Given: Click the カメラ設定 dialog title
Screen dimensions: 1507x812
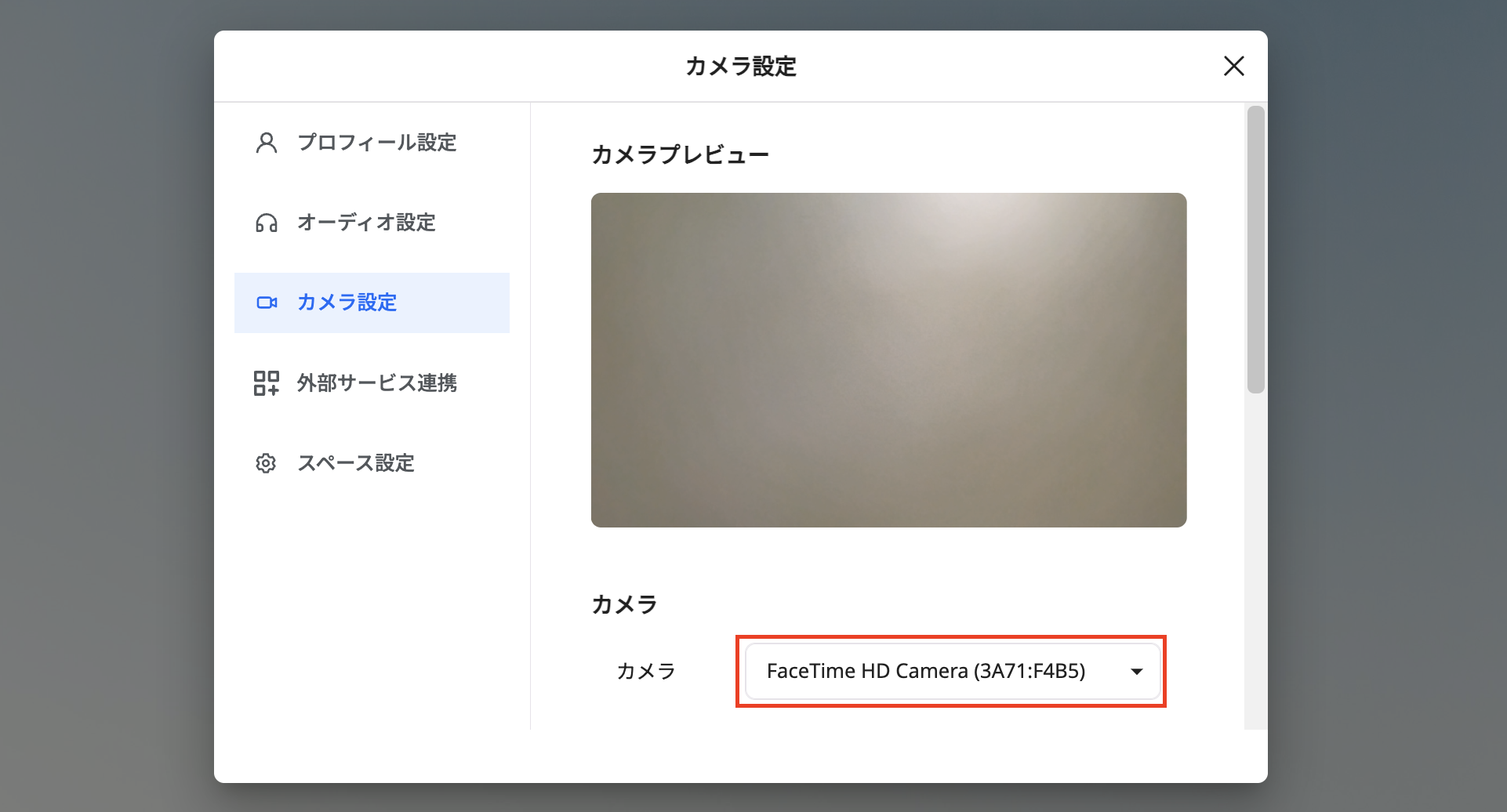Looking at the screenshot, I should [740, 67].
